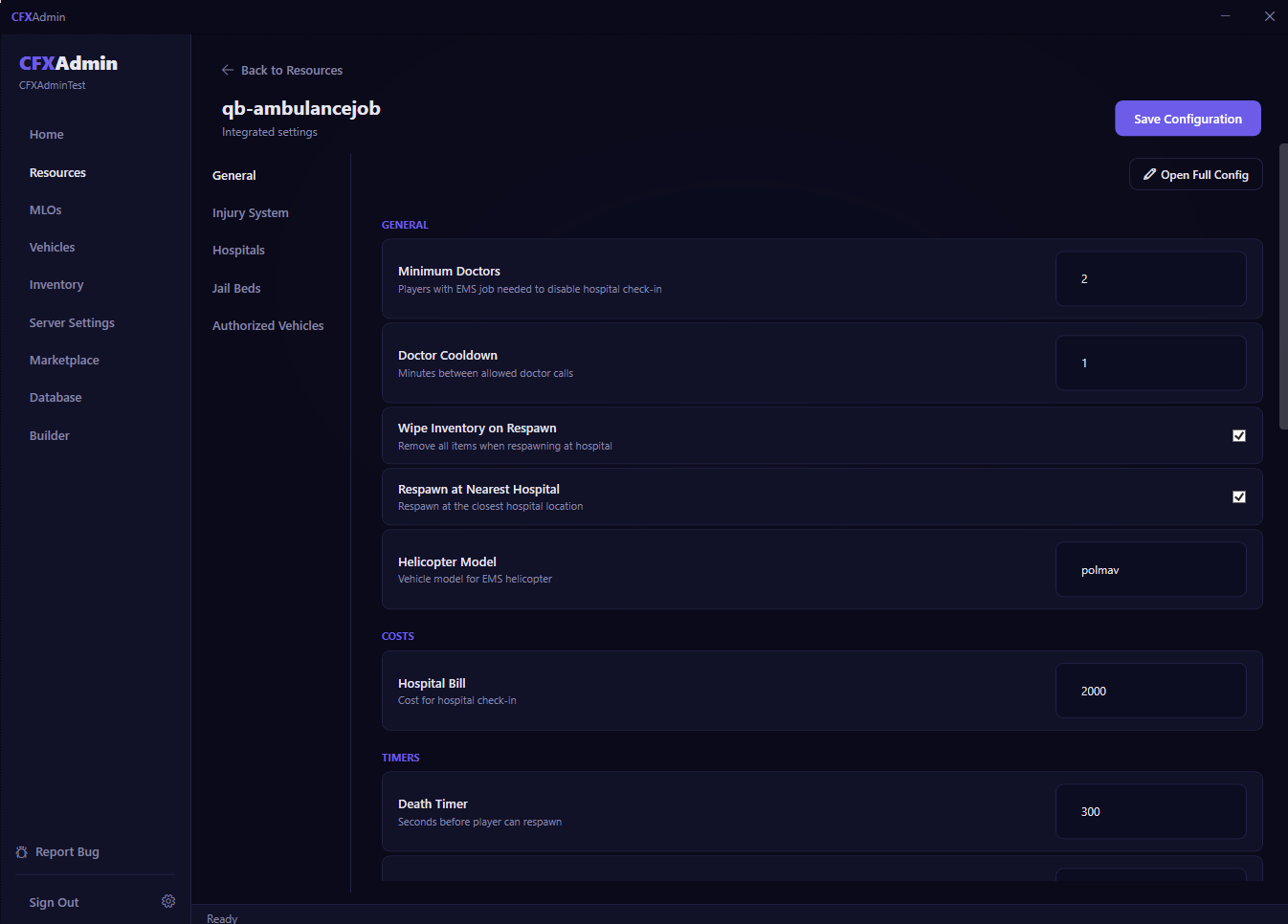This screenshot has height=924, width=1288.
Task: Click the Death Timer input field
Action: pyautogui.click(x=1151, y=811)
